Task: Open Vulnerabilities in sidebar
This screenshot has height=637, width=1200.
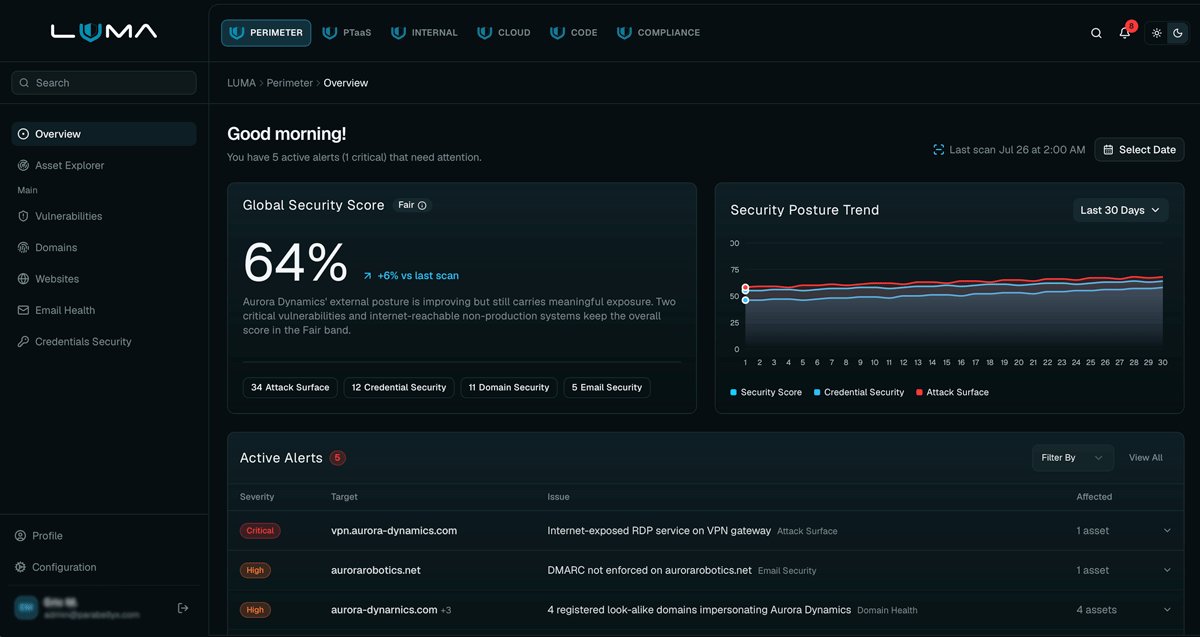Action: click(104, 216)
